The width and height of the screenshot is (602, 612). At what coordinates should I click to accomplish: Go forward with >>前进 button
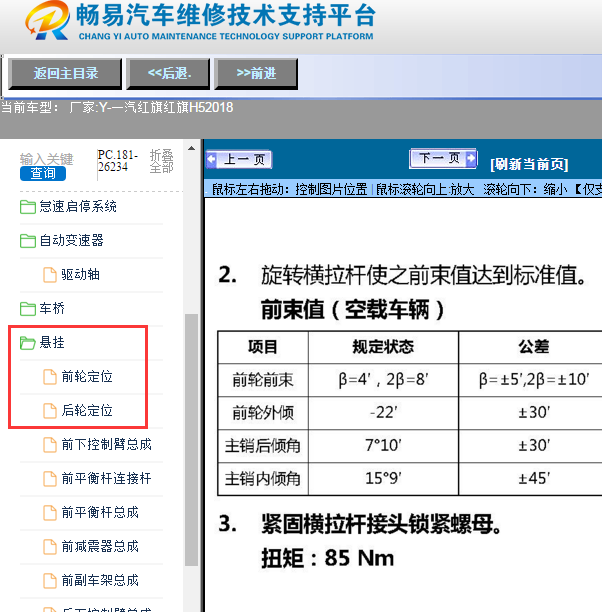tap(256, 74)
